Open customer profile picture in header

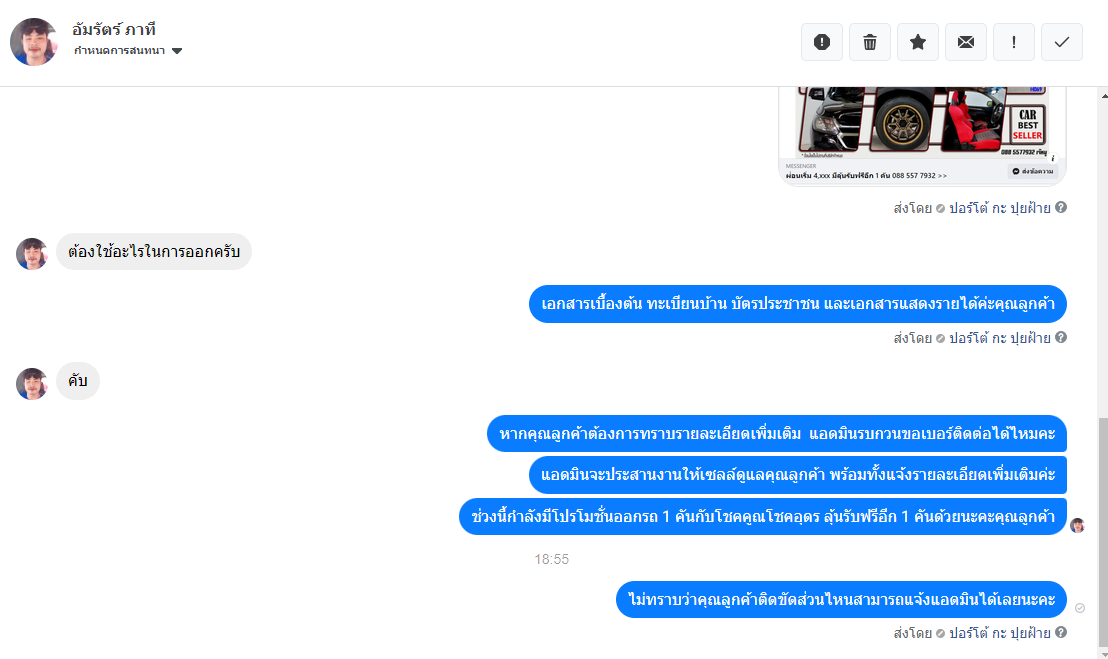pos(33,42)
